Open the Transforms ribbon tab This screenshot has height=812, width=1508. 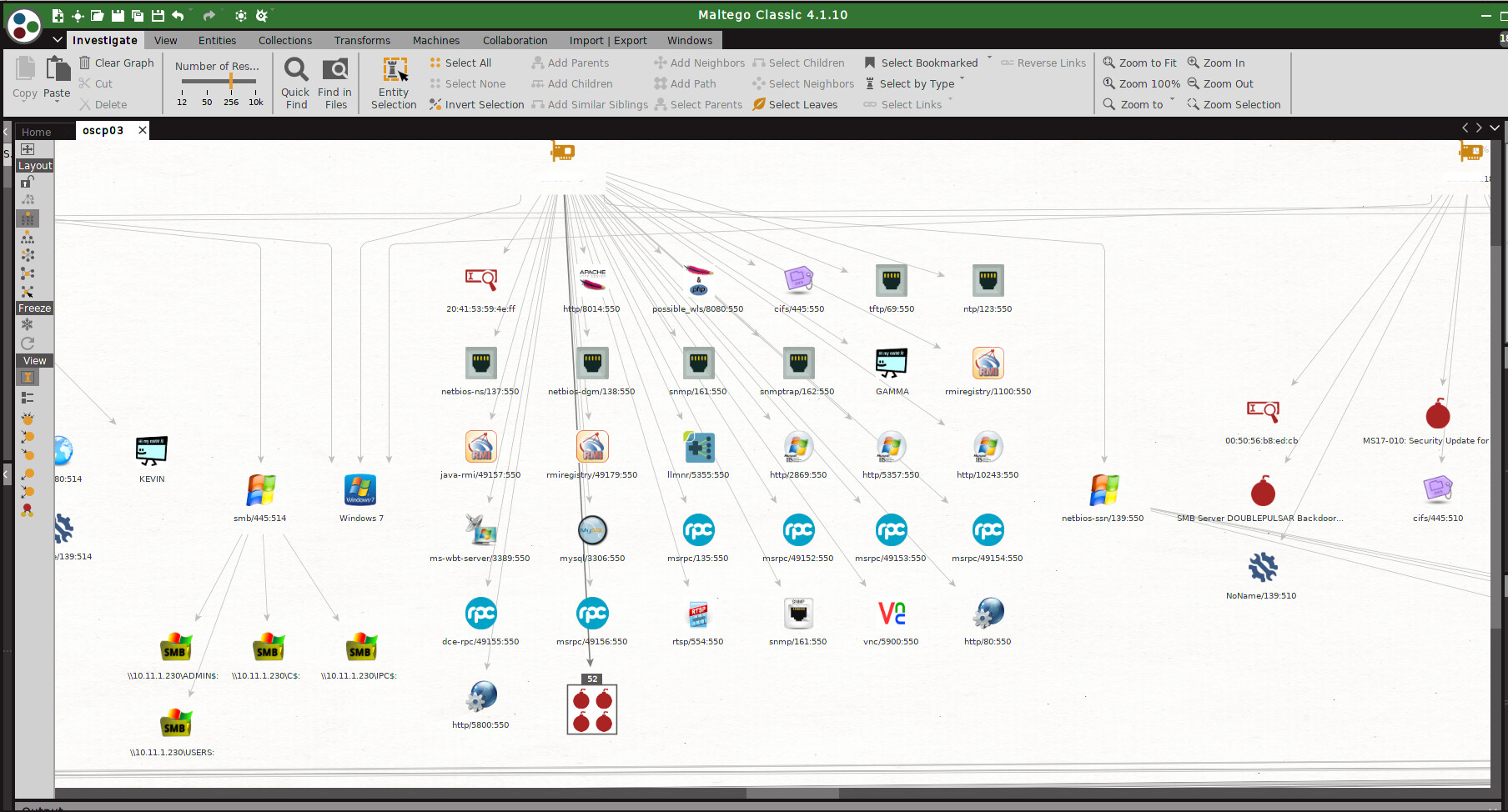(x=362, y=40)
